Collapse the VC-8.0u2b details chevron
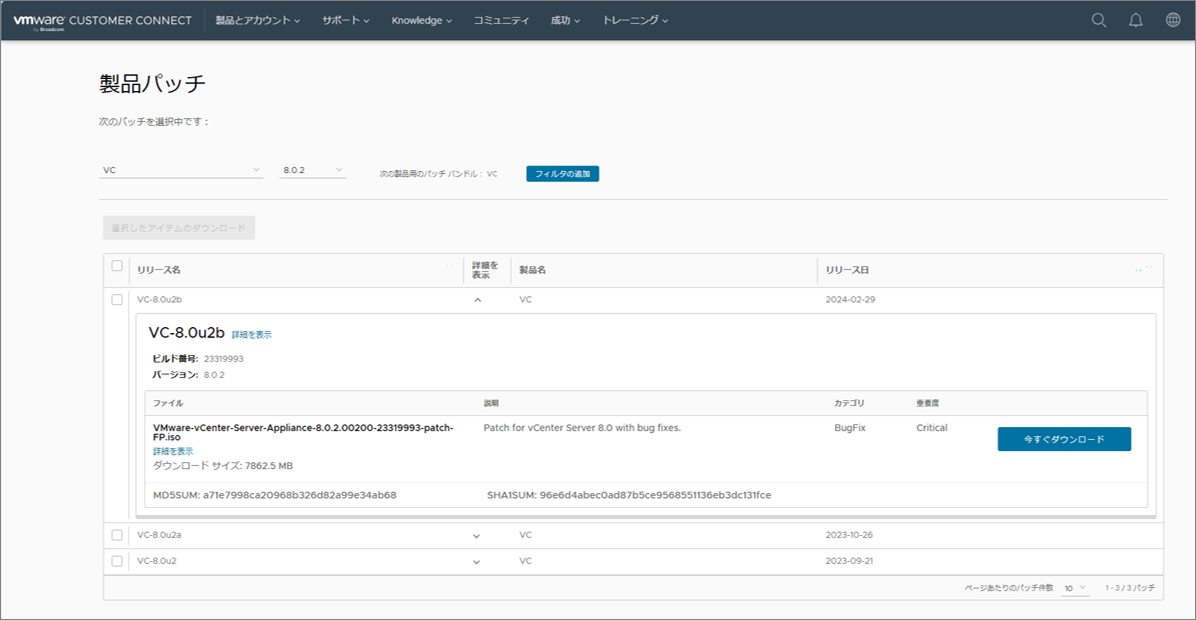 click(477, 300)
